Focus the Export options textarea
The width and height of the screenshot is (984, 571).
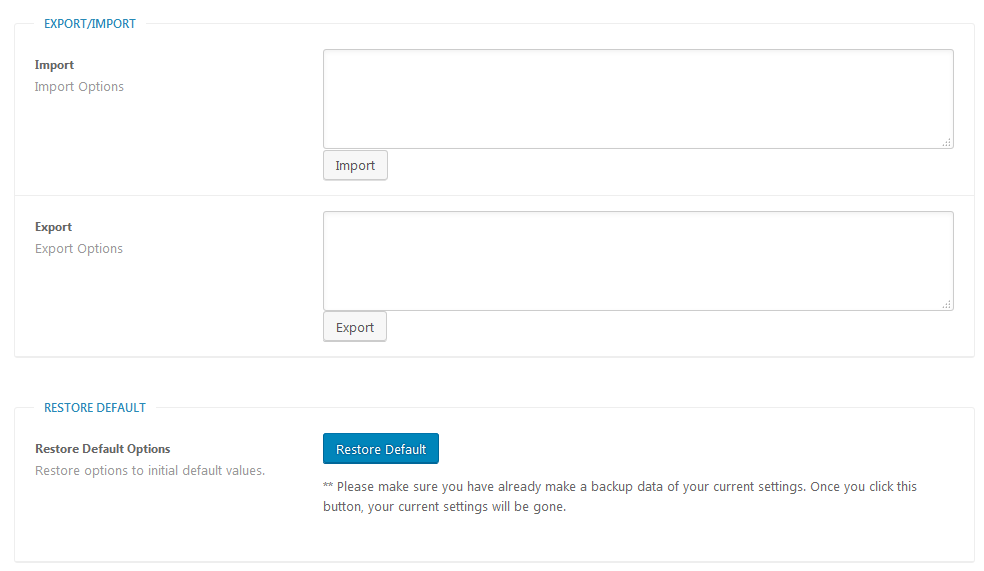(638, 261)
